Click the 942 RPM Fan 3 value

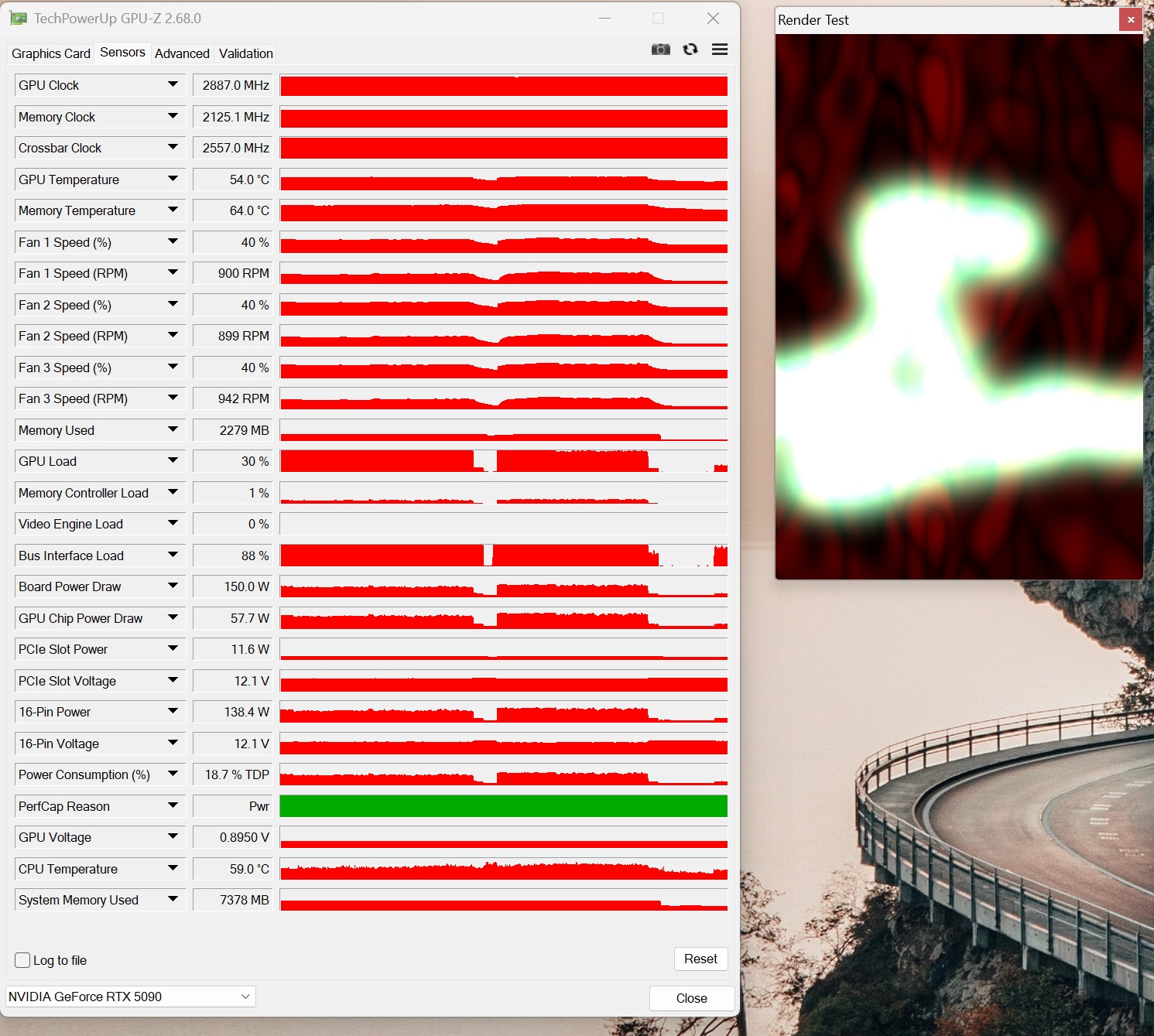[233, 398]
